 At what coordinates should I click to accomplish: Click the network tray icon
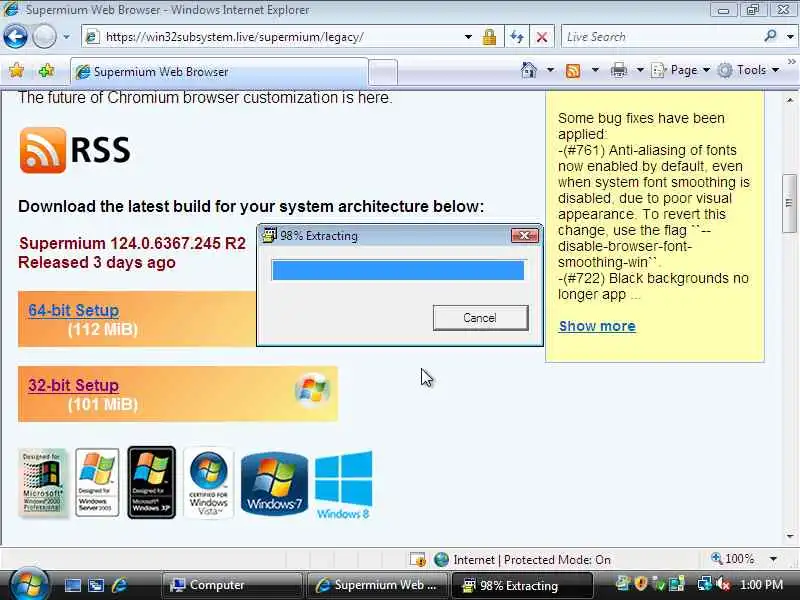tap(704, 584)
